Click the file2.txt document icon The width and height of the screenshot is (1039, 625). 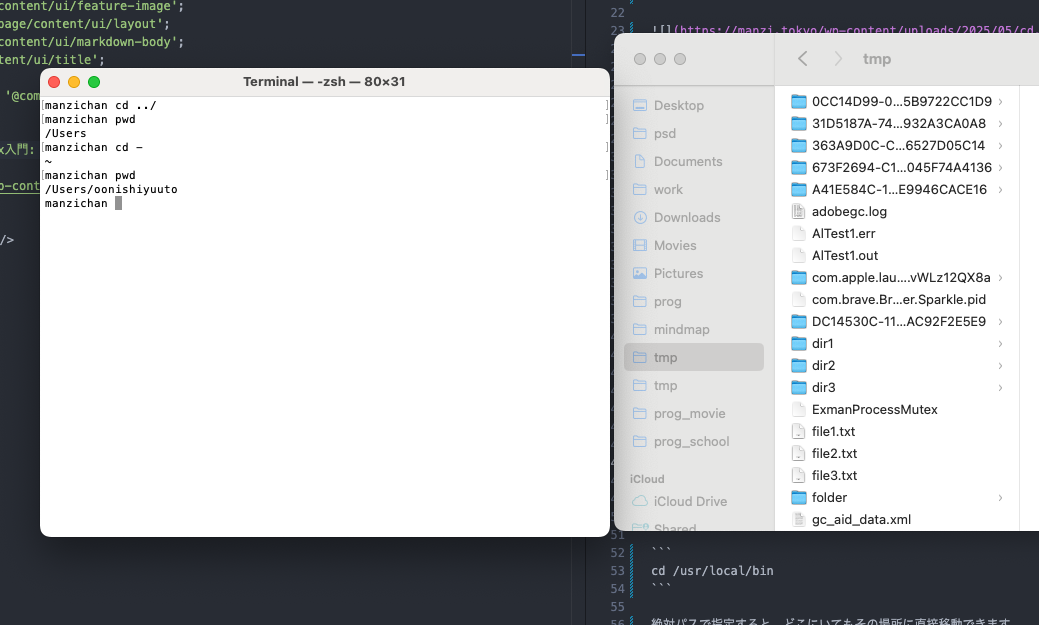click(799, 453)
